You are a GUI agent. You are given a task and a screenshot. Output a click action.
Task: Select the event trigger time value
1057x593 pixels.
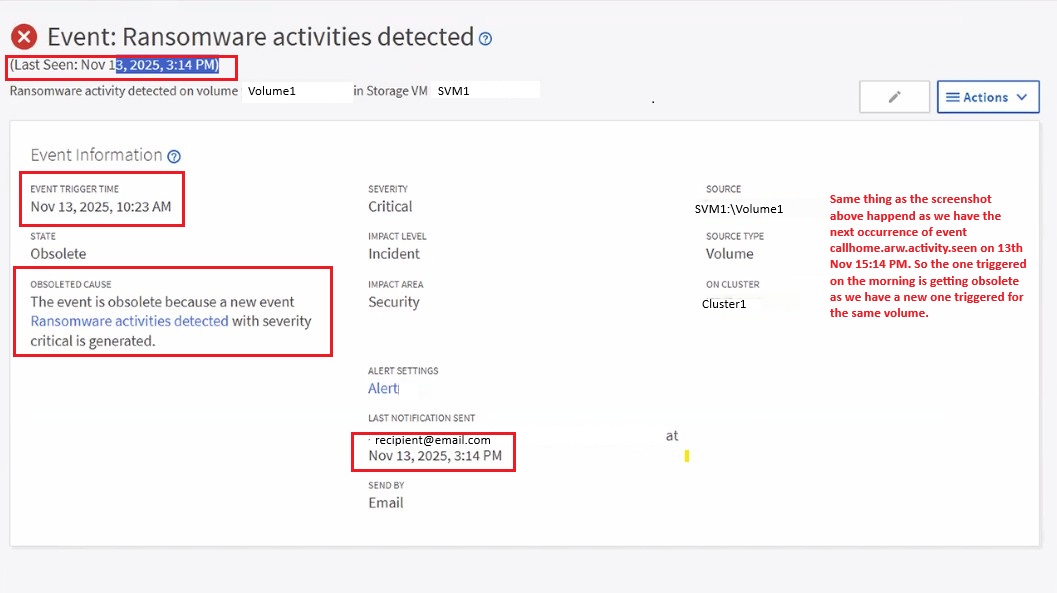coord(100,207)
